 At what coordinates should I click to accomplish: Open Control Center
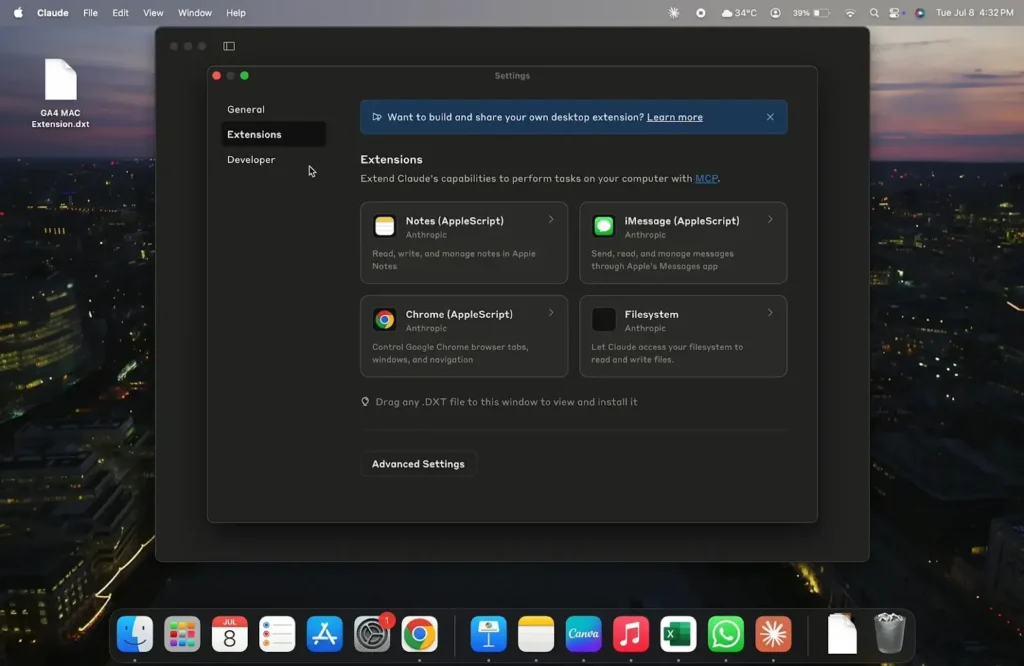point(895,12)
